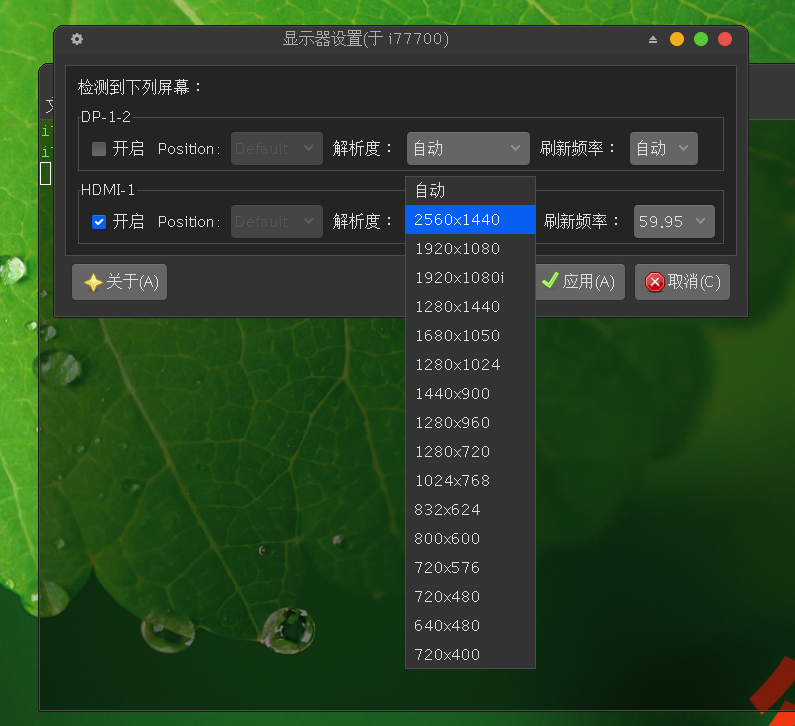The image size is (795, 726).
Task: Select the 1440x900 resolution
Action: point(471,394)
